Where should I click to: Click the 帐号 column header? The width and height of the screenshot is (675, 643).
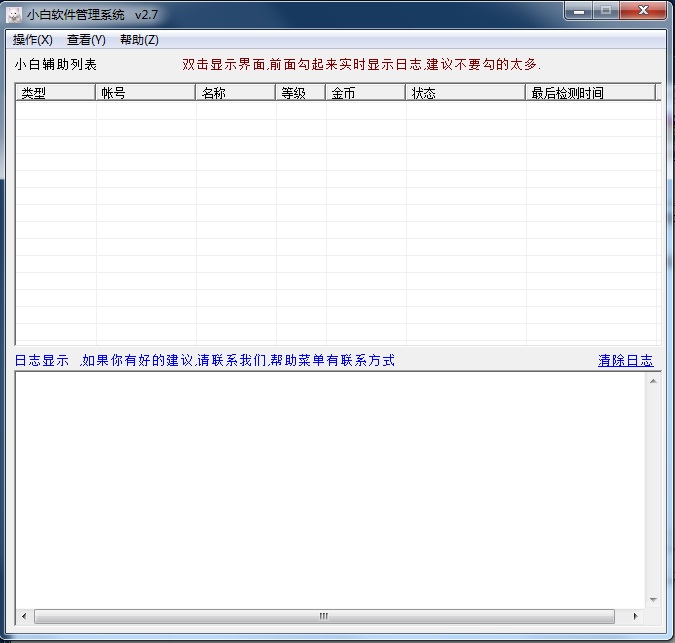pos(145,93)
